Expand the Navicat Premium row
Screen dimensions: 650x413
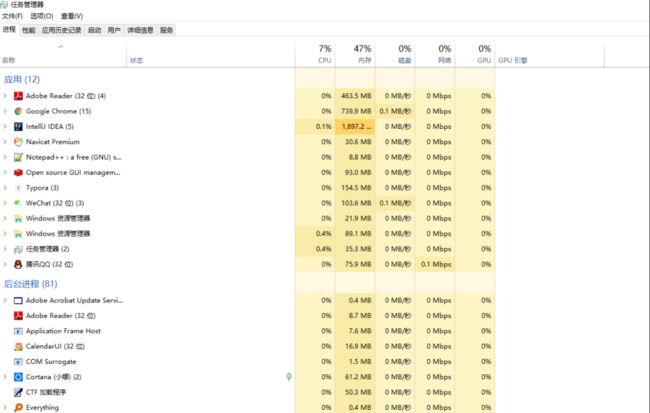(x=5, y=142)
